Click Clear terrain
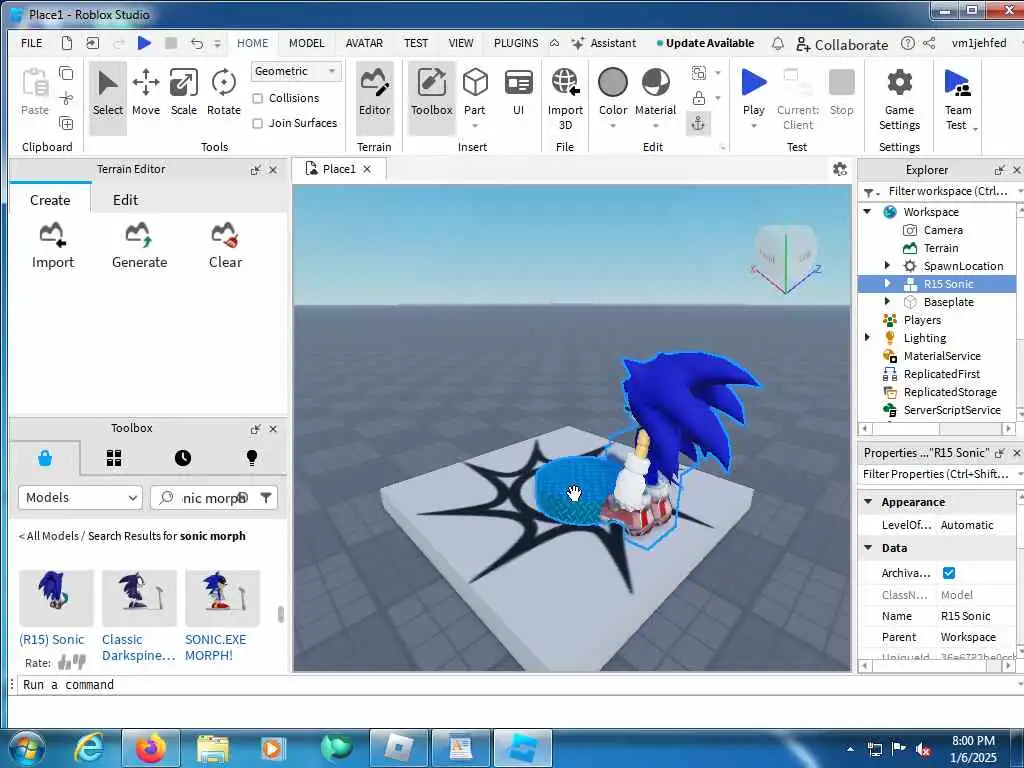 point(225,246)
